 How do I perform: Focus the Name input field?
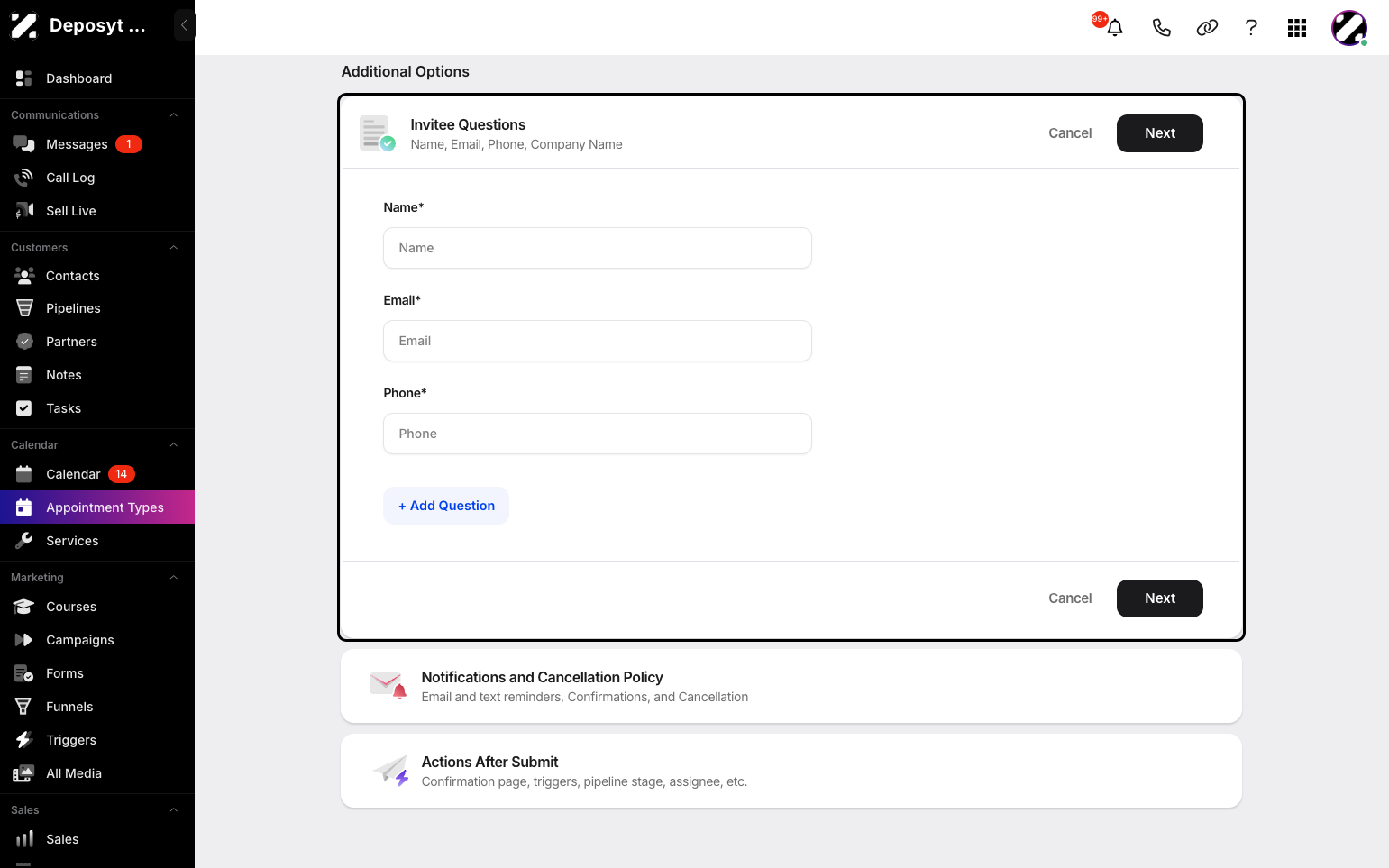pos(598,248)
